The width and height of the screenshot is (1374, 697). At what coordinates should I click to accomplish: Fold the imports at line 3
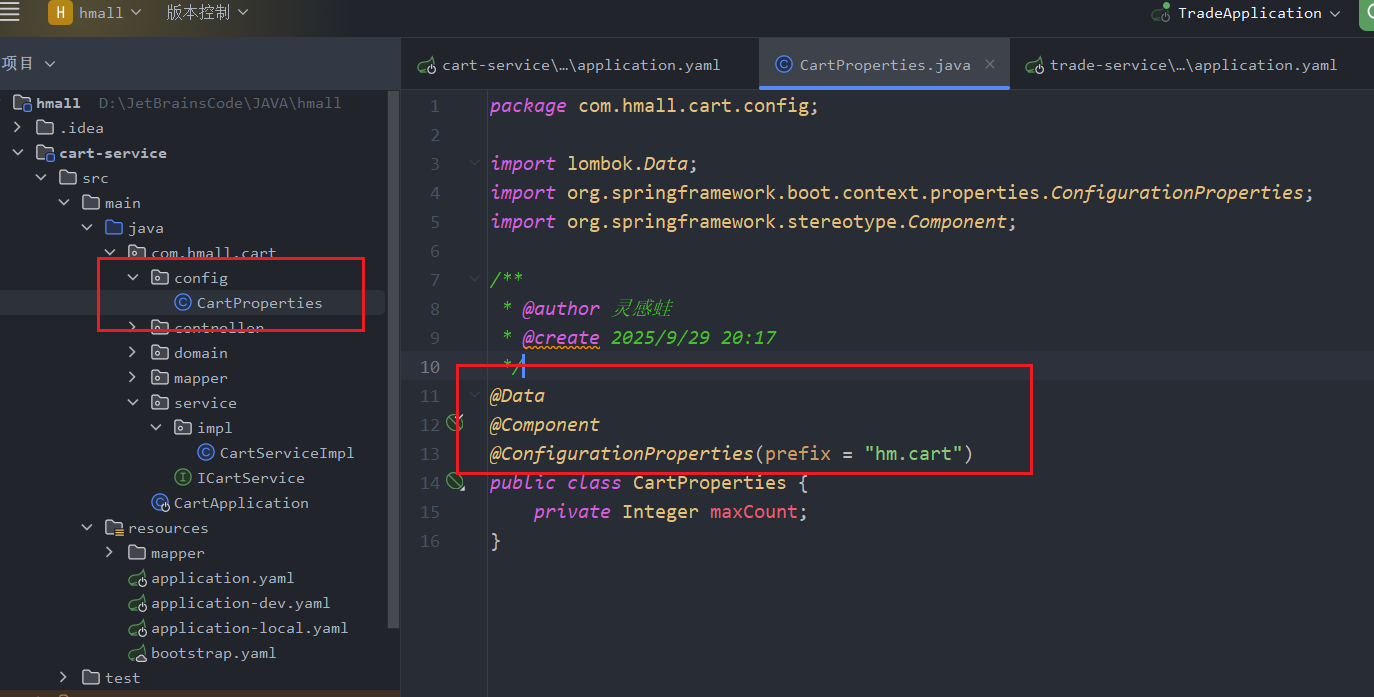tap(474, 163)
